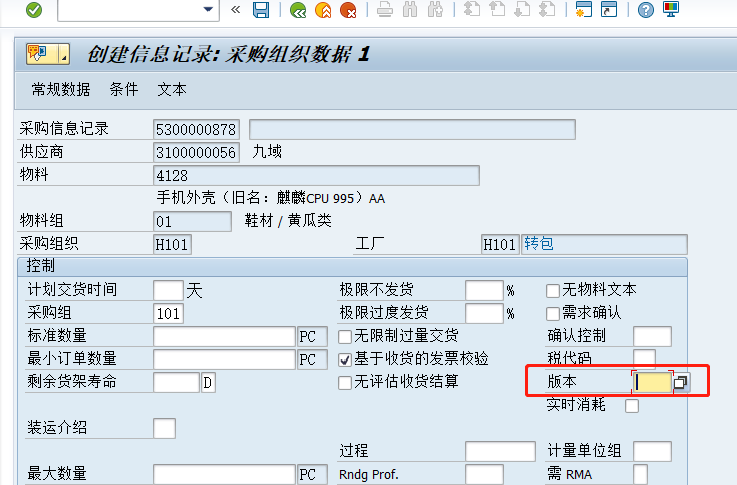
Task: Click the 鞋材 / 黄瓜类 description text
Action: pyautogui.click(x=288, y=220)
